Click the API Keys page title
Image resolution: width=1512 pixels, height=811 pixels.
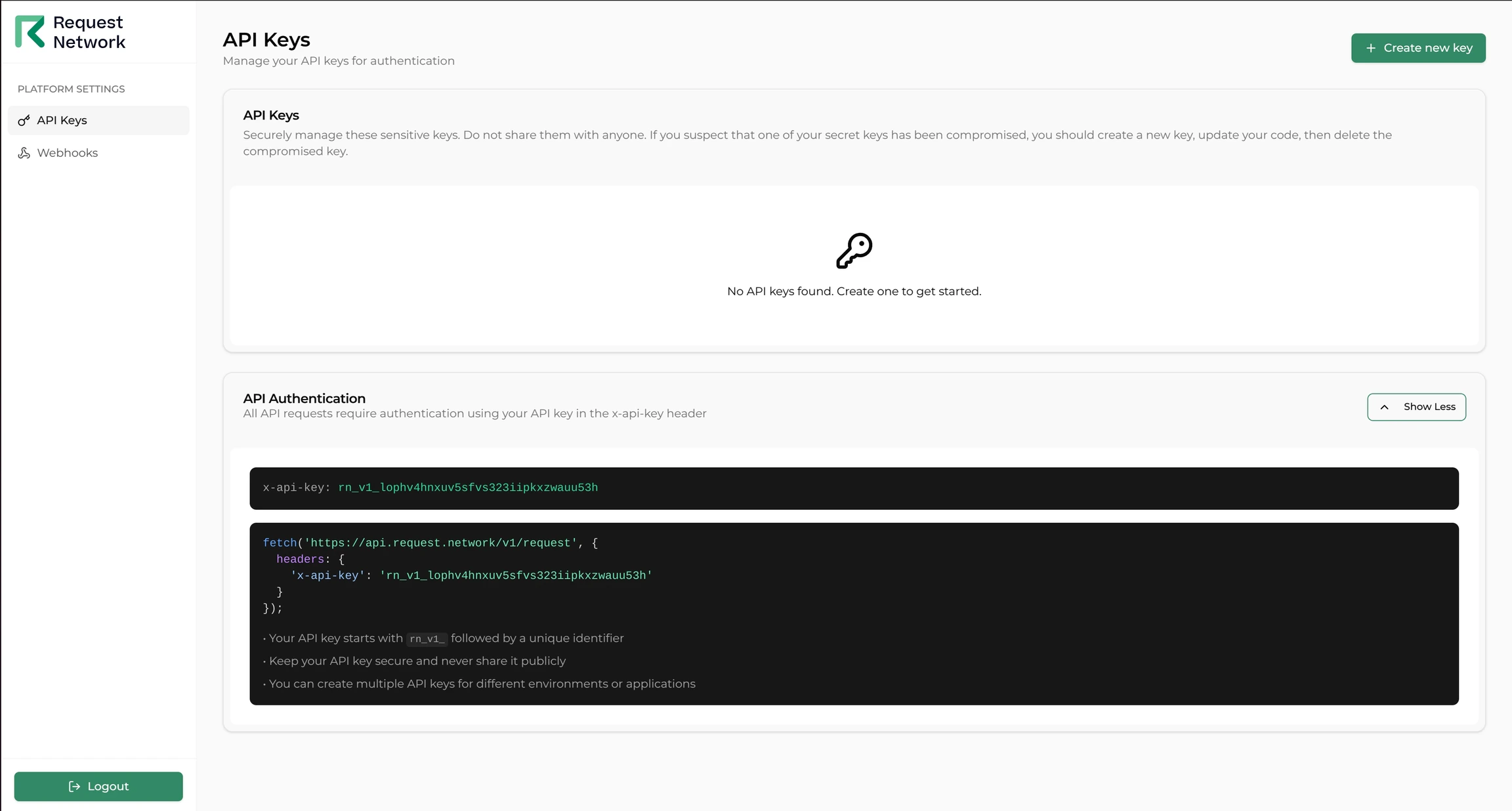(266, 39)
